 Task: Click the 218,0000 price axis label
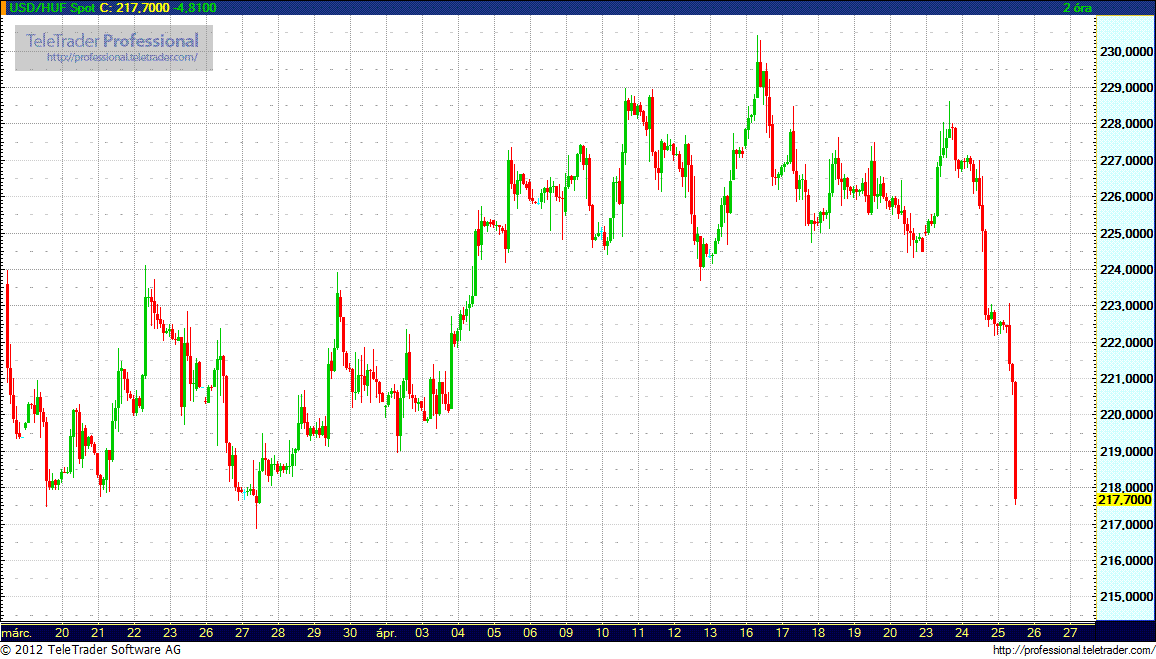pos(1127,488)
